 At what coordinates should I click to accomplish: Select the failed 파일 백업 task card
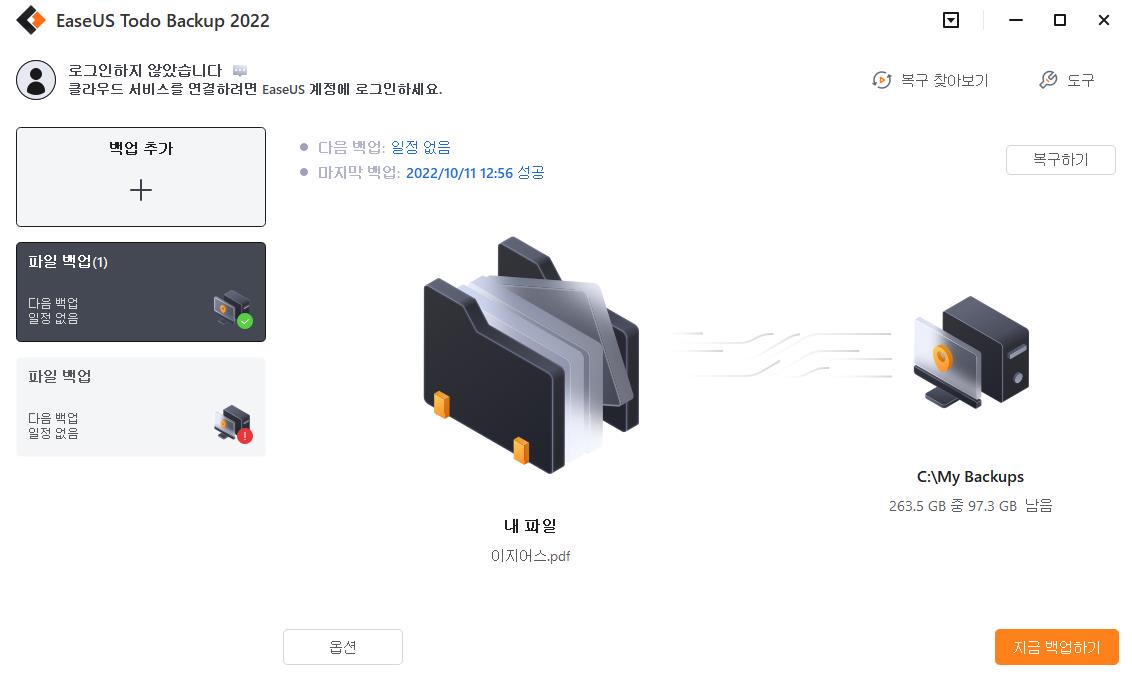(x=141, y=407)
